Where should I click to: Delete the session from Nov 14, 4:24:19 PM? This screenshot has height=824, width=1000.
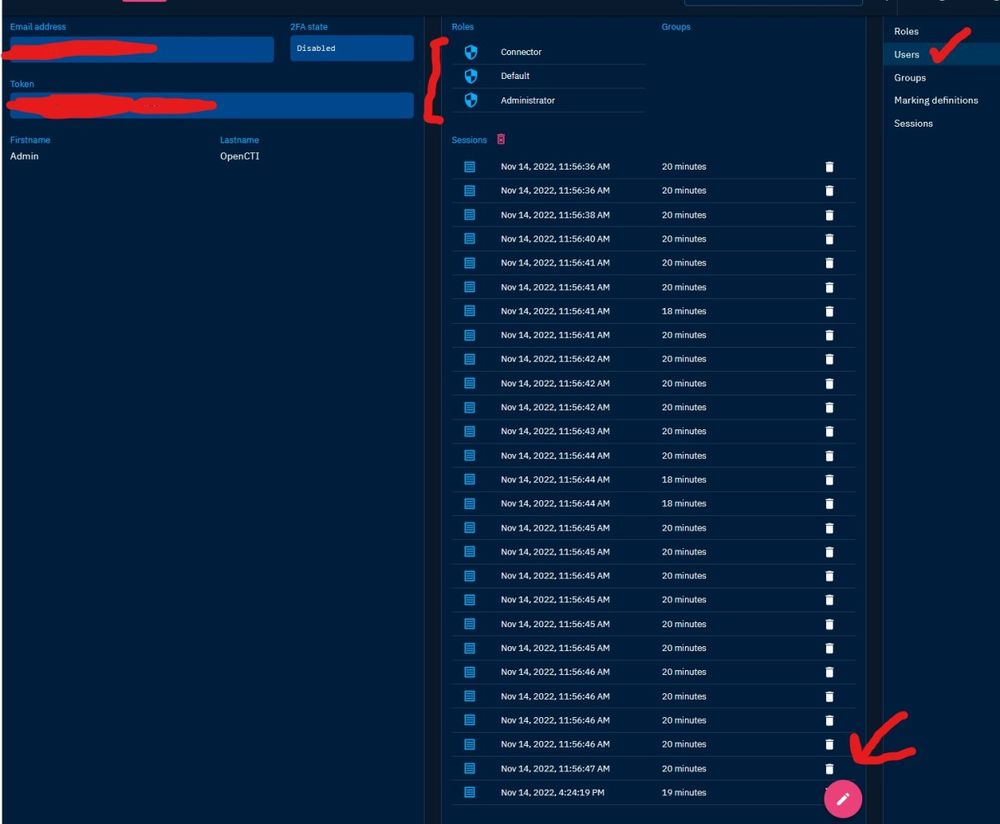829,792
